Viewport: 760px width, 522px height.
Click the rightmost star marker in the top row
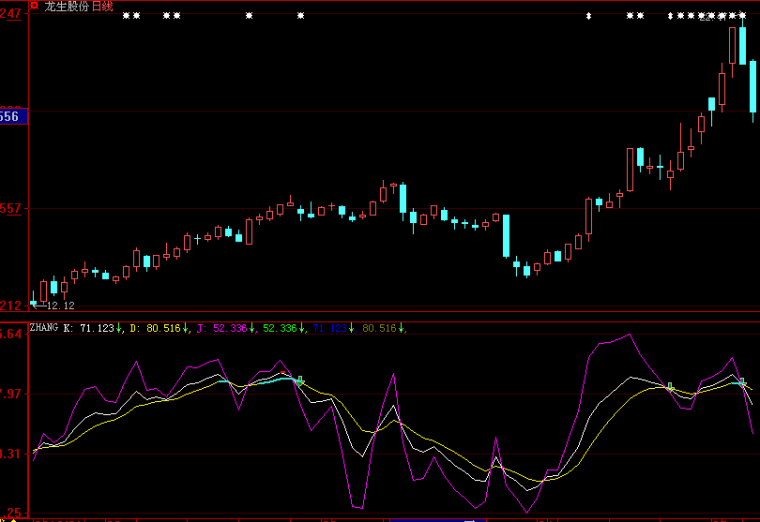[x=743, y=16]
